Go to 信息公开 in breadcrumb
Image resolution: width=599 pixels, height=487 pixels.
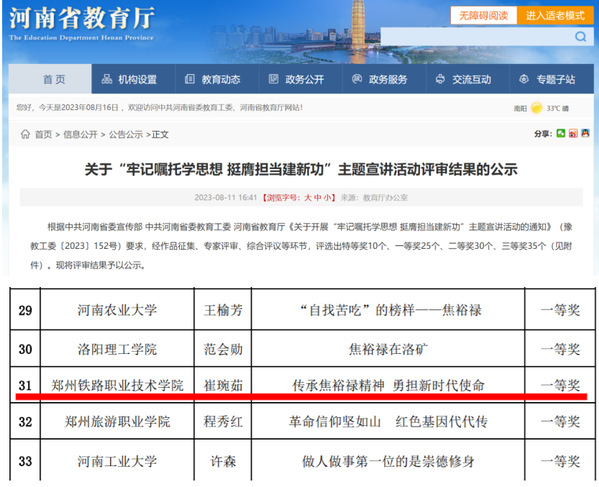point(80,134)
